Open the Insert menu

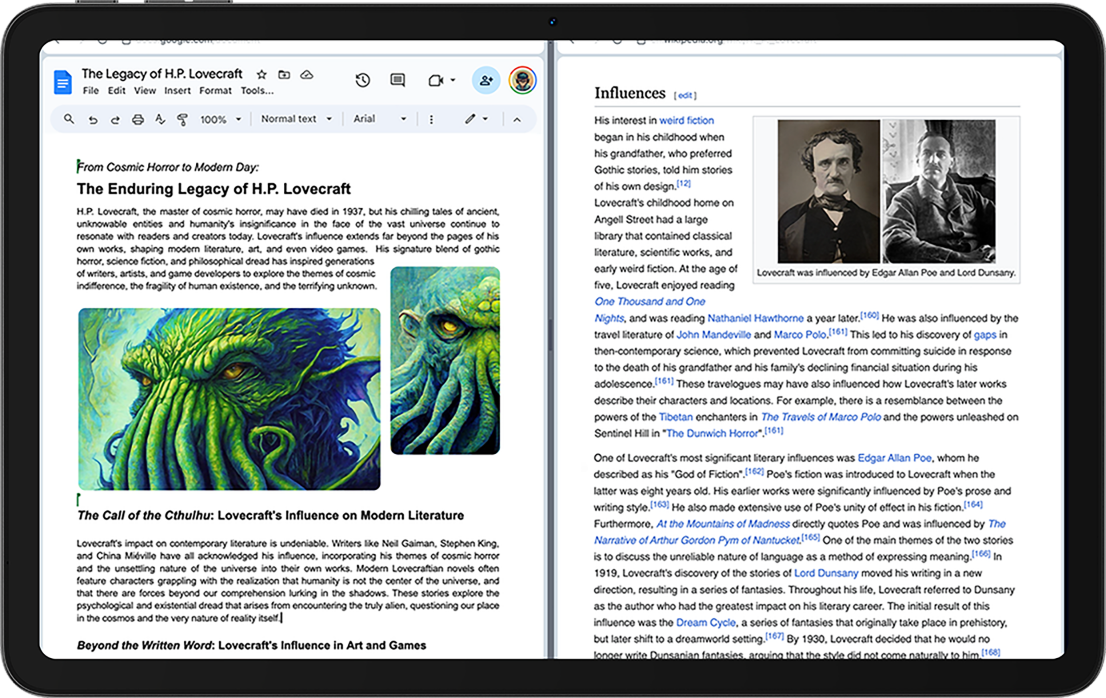(178, 91)
